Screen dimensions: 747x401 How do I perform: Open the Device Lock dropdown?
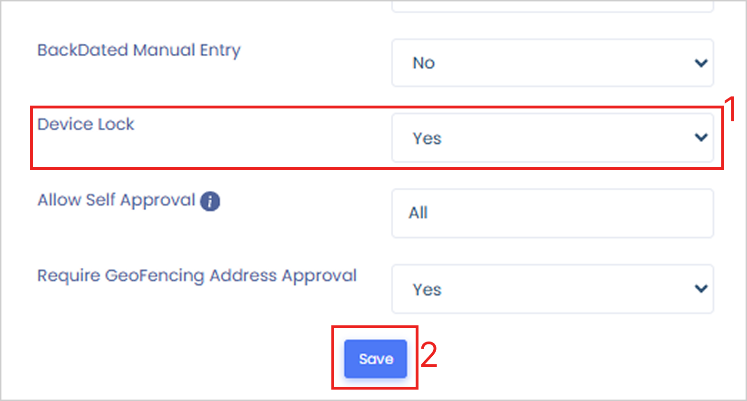click(x=552, y=138)
